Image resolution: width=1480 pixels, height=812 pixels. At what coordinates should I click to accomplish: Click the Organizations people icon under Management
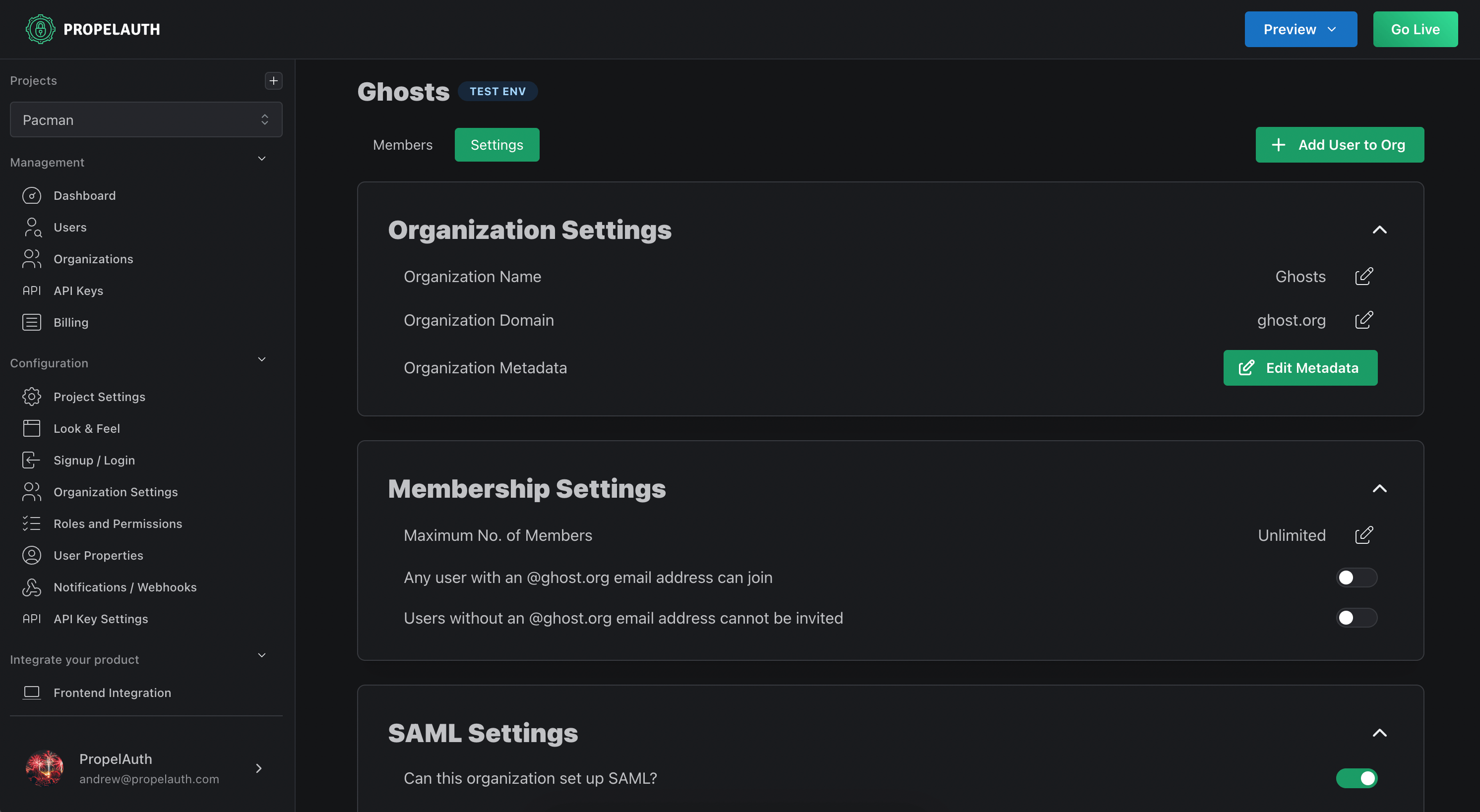click(32, 259)
